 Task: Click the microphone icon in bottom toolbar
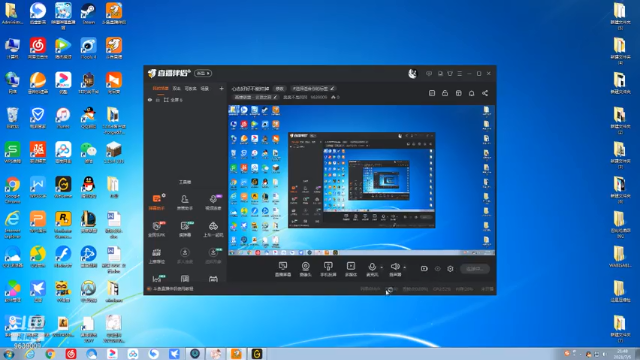372,267
